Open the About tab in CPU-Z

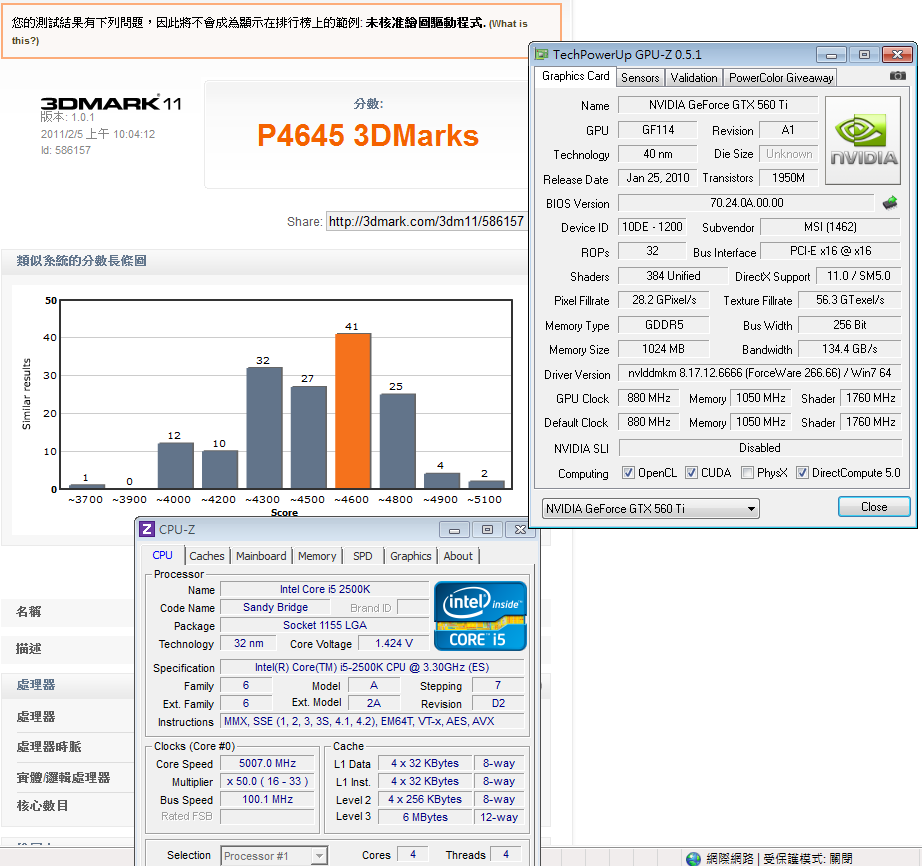[x=458, y=556]
